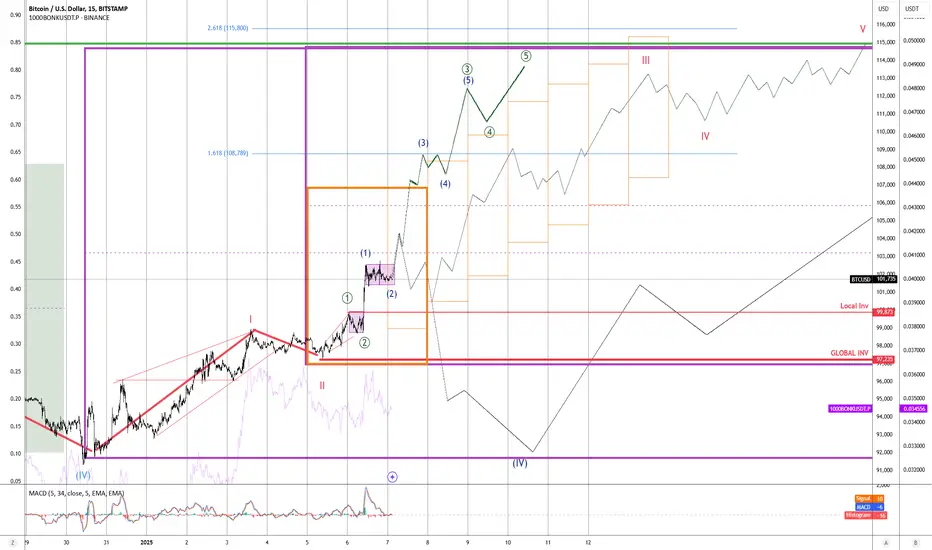932x550 pixels.
Task: Select the blue (3) wave label
Action: tap(423, 143)
